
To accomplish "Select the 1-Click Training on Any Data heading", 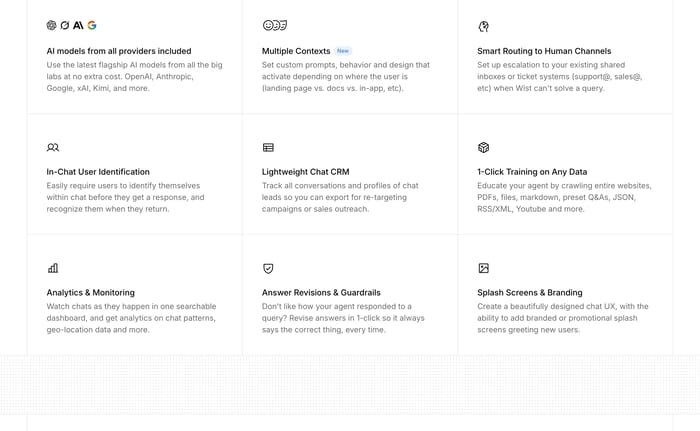I will pos(532,172).
